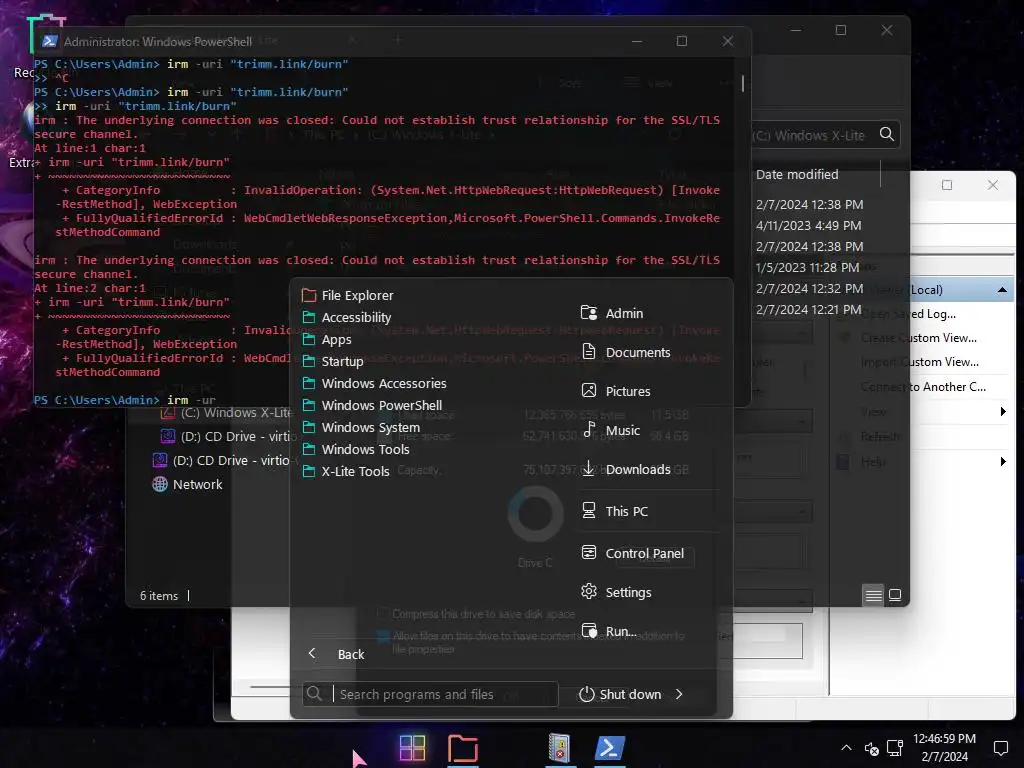This screenshot has width=1024, height=768.
Task: Launch the Run... dialog
Action: point(609,632)
